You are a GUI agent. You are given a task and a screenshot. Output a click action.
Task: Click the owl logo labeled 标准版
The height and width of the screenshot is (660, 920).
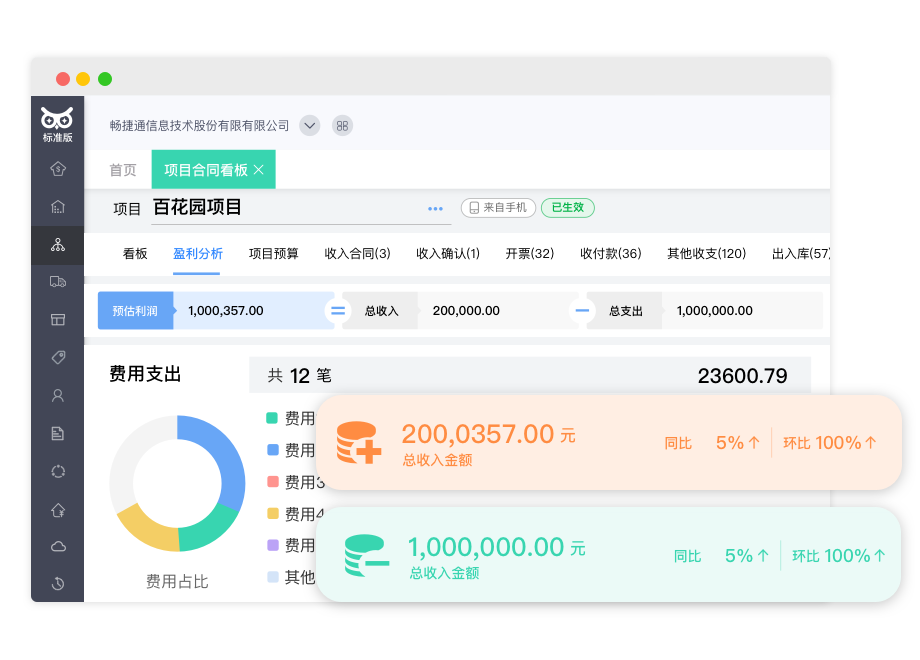coord(58,124)
